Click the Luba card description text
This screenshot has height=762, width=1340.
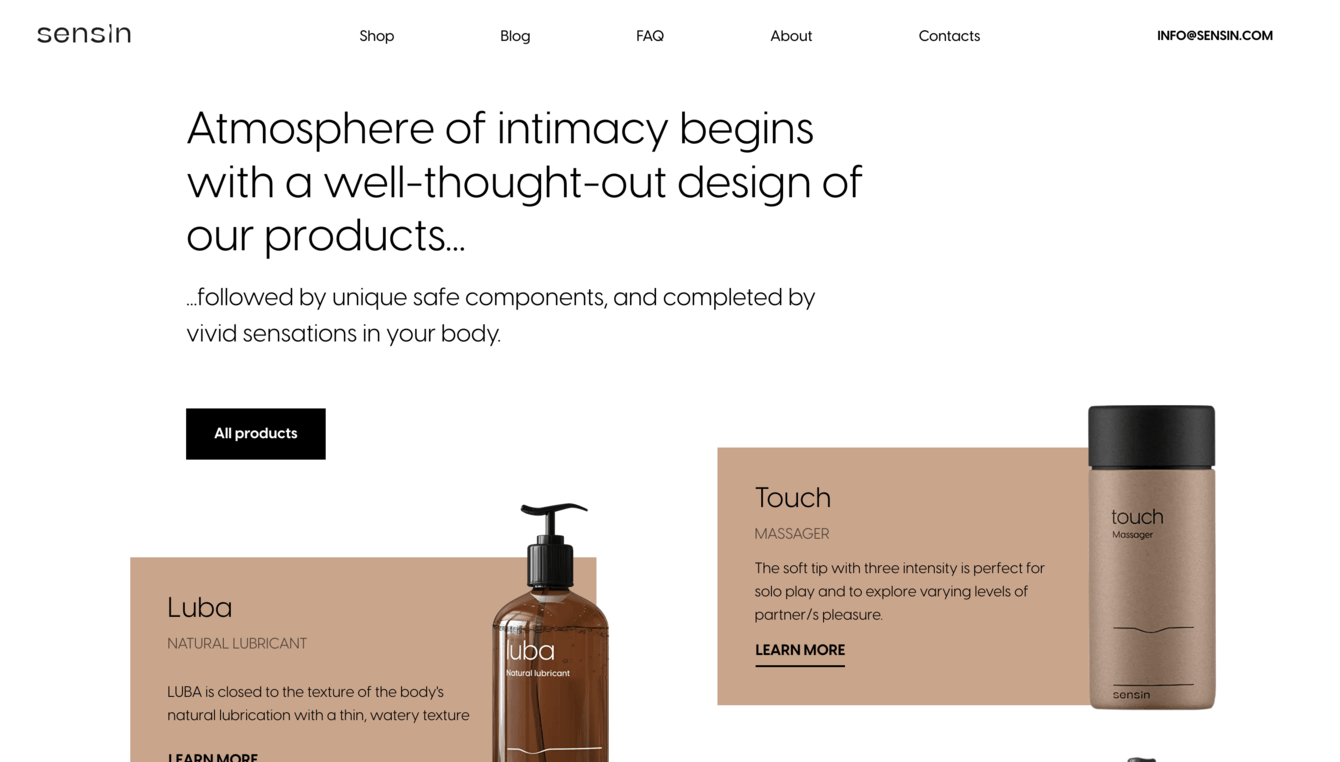(318, 703)
